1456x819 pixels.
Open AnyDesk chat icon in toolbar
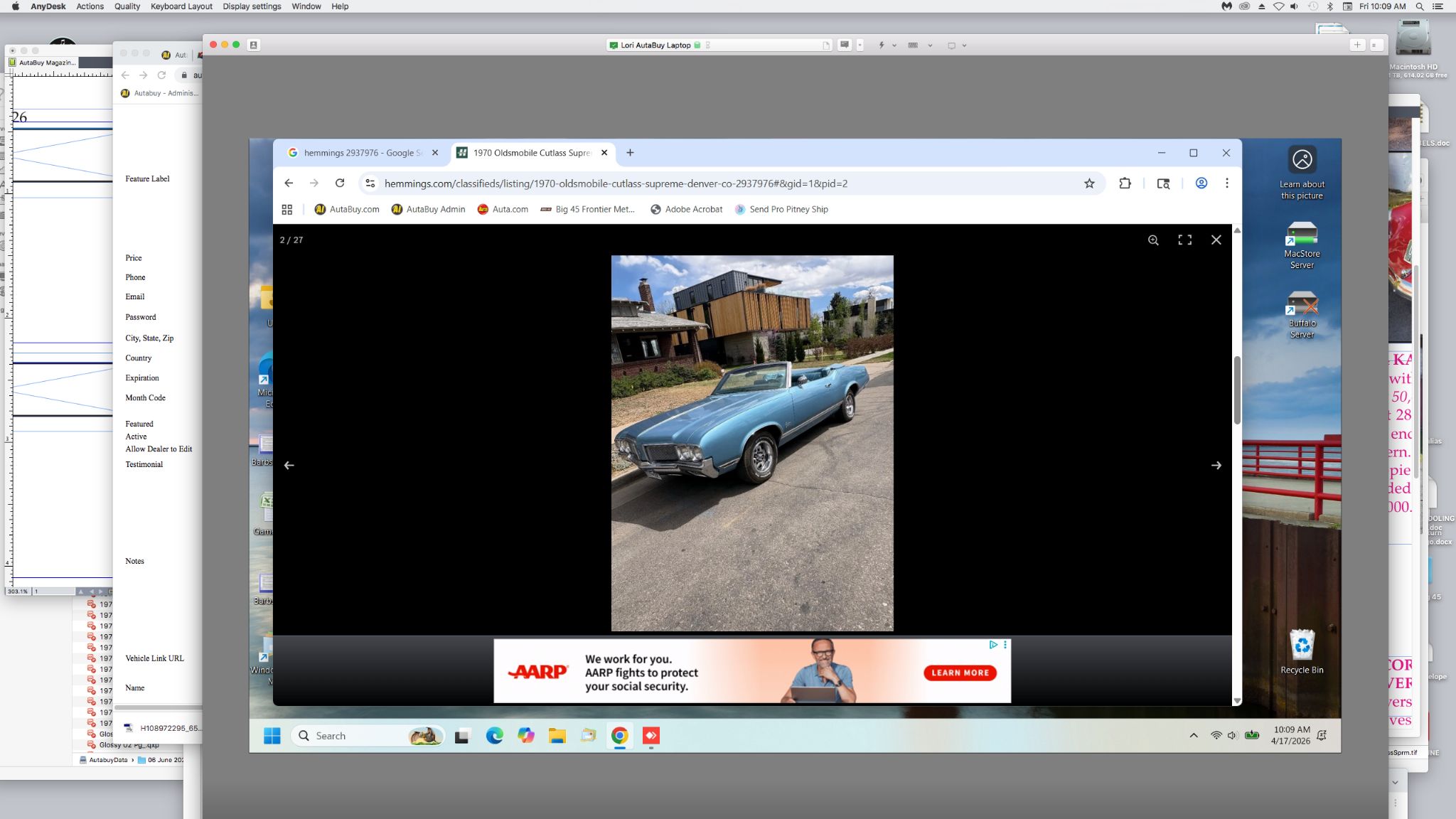(x=844, y=45)
